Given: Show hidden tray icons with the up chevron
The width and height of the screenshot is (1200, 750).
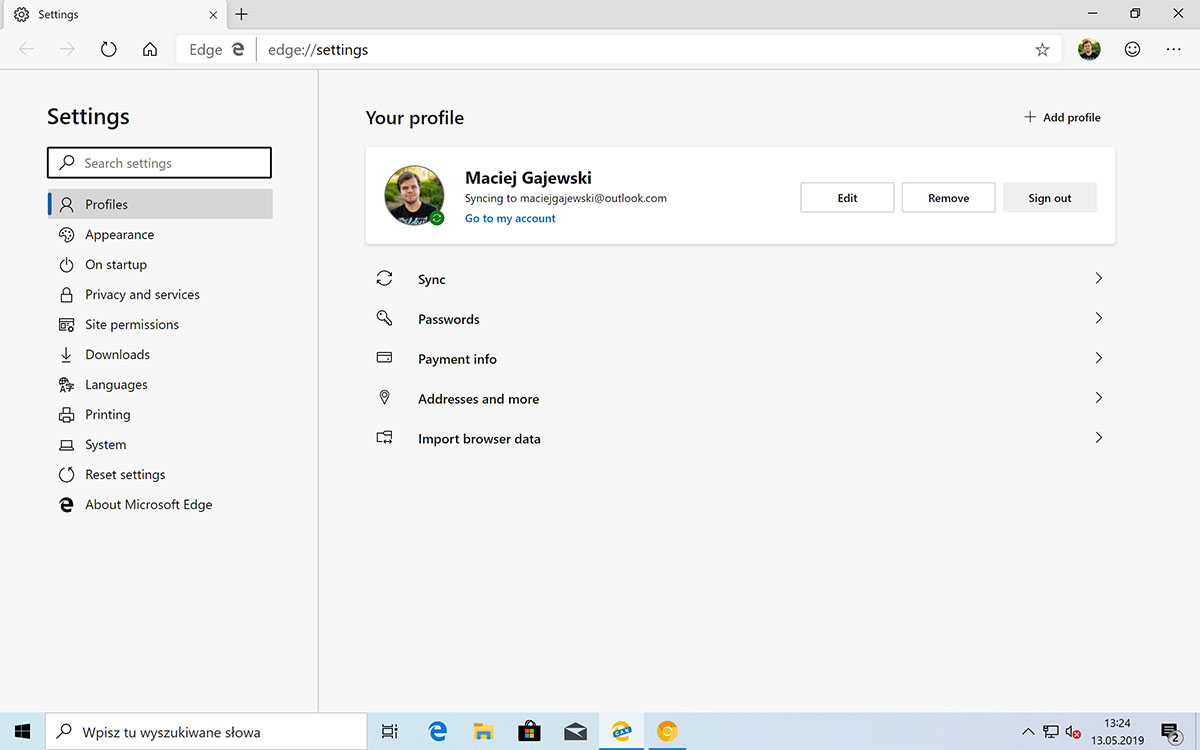Looking at the screenshot, I should pyautogui.click(x=1027, y=732).
